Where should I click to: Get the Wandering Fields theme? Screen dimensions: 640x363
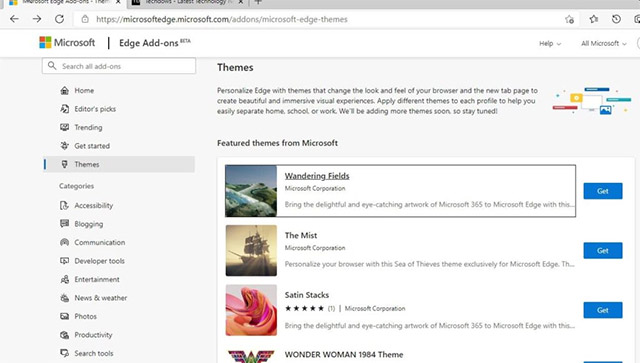[x=603, y=191]
